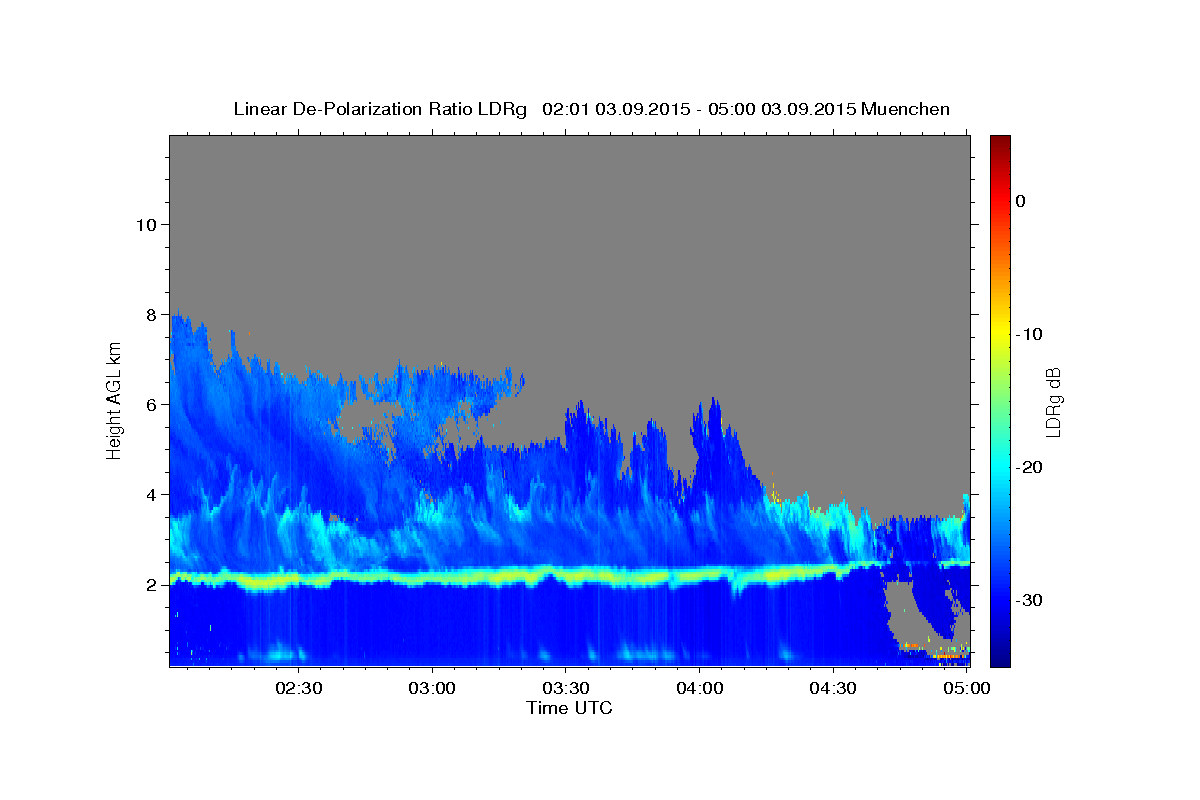This screenshot has width=1200, height=800.
Task: Click the height tick label 4
Action: pyautogui.click(x=150, y=494)
